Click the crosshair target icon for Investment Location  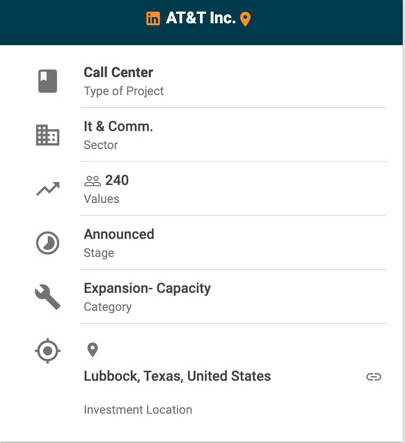coord(48,351)
